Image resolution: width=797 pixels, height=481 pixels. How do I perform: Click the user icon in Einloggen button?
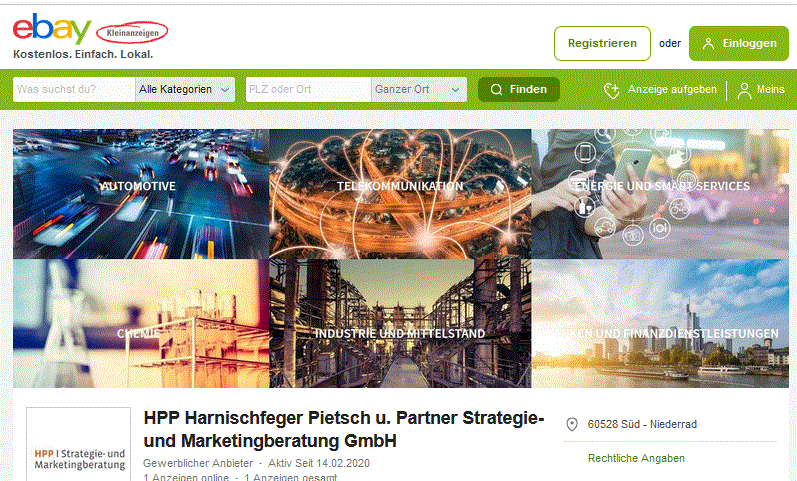709,44
